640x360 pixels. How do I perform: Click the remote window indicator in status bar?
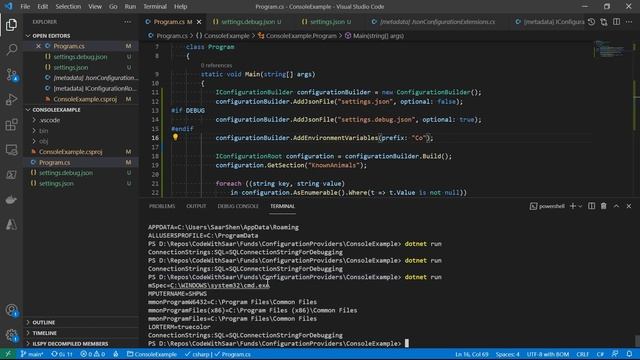[x=8, y=354]
